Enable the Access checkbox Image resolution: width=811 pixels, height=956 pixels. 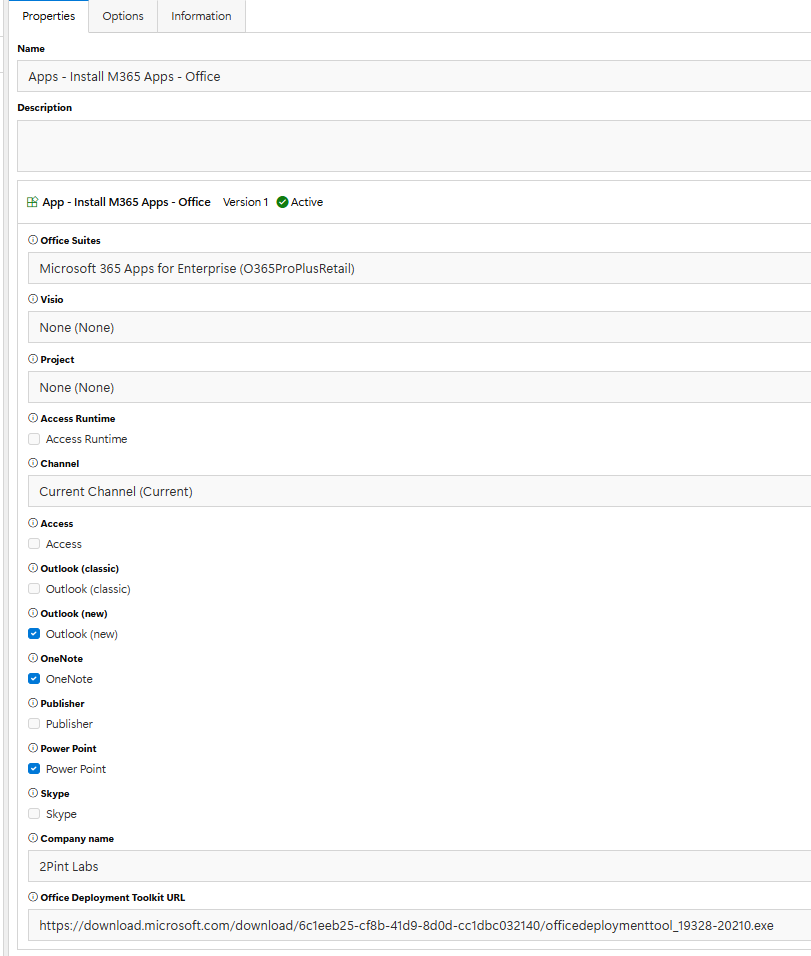[x=34, y=544]
